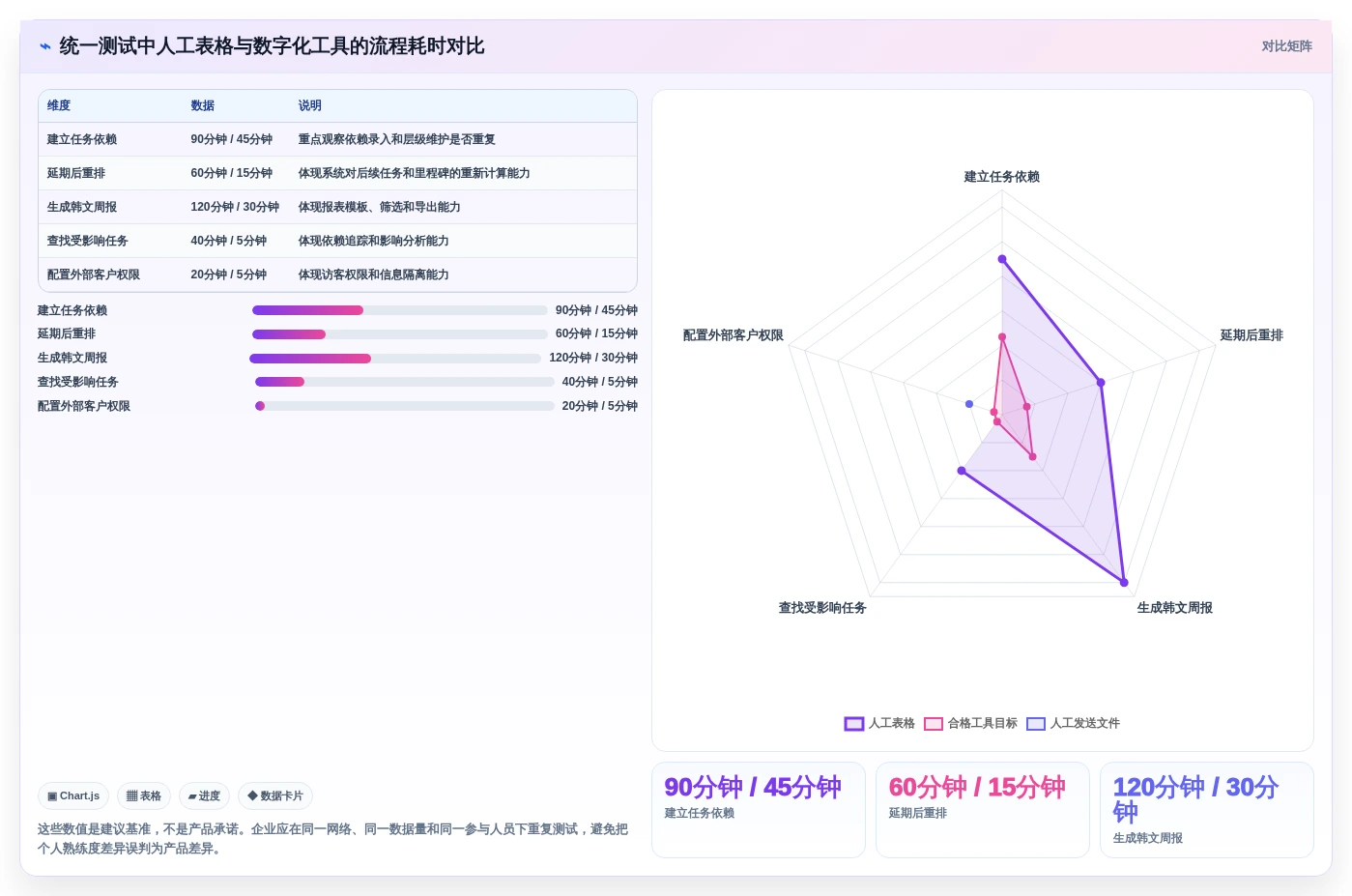Click the radar axis label 查找受影响任务
Viewport: 1352px width, 896px height.
point(822,608)
